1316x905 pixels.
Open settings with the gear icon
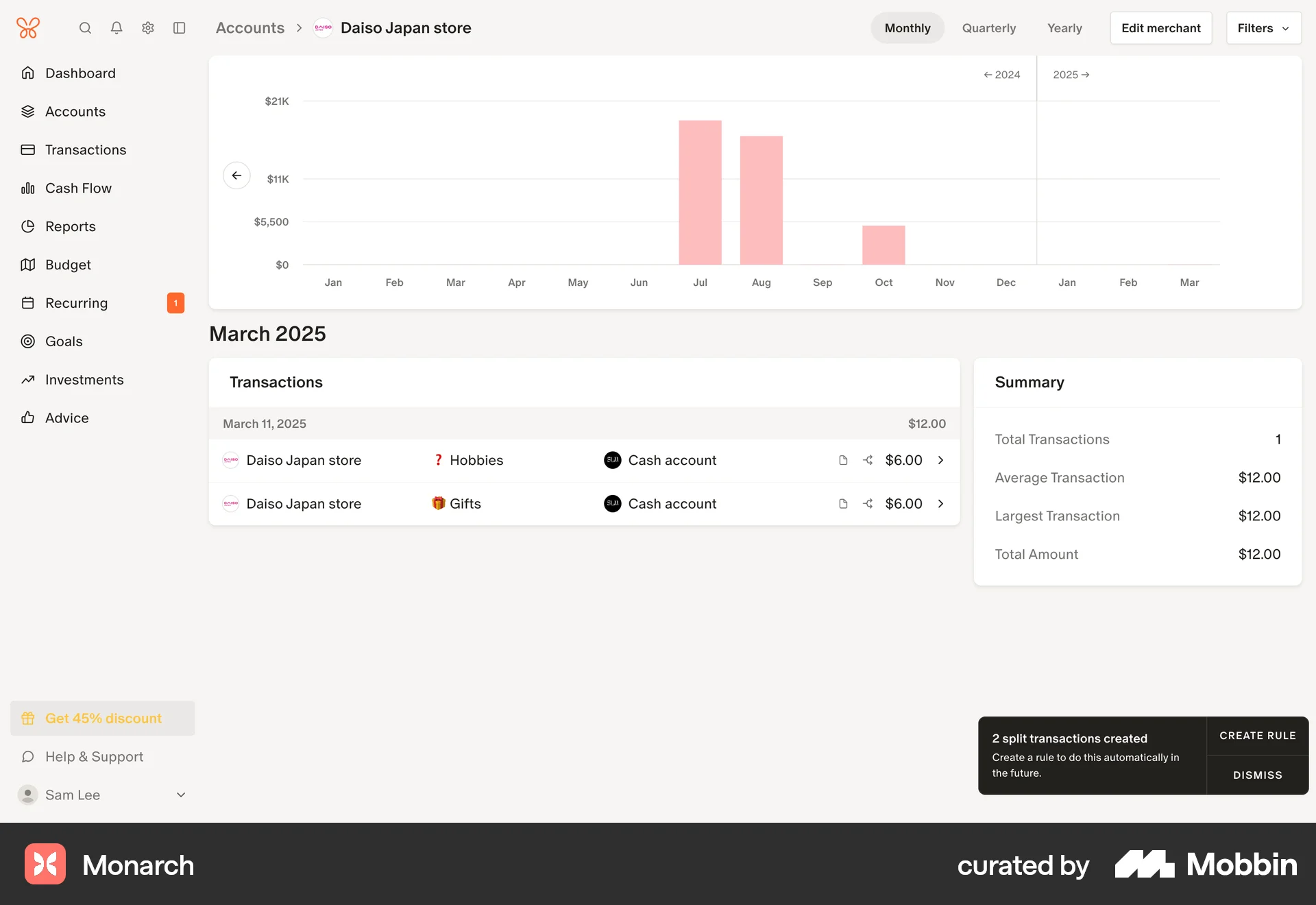(147, 28)
